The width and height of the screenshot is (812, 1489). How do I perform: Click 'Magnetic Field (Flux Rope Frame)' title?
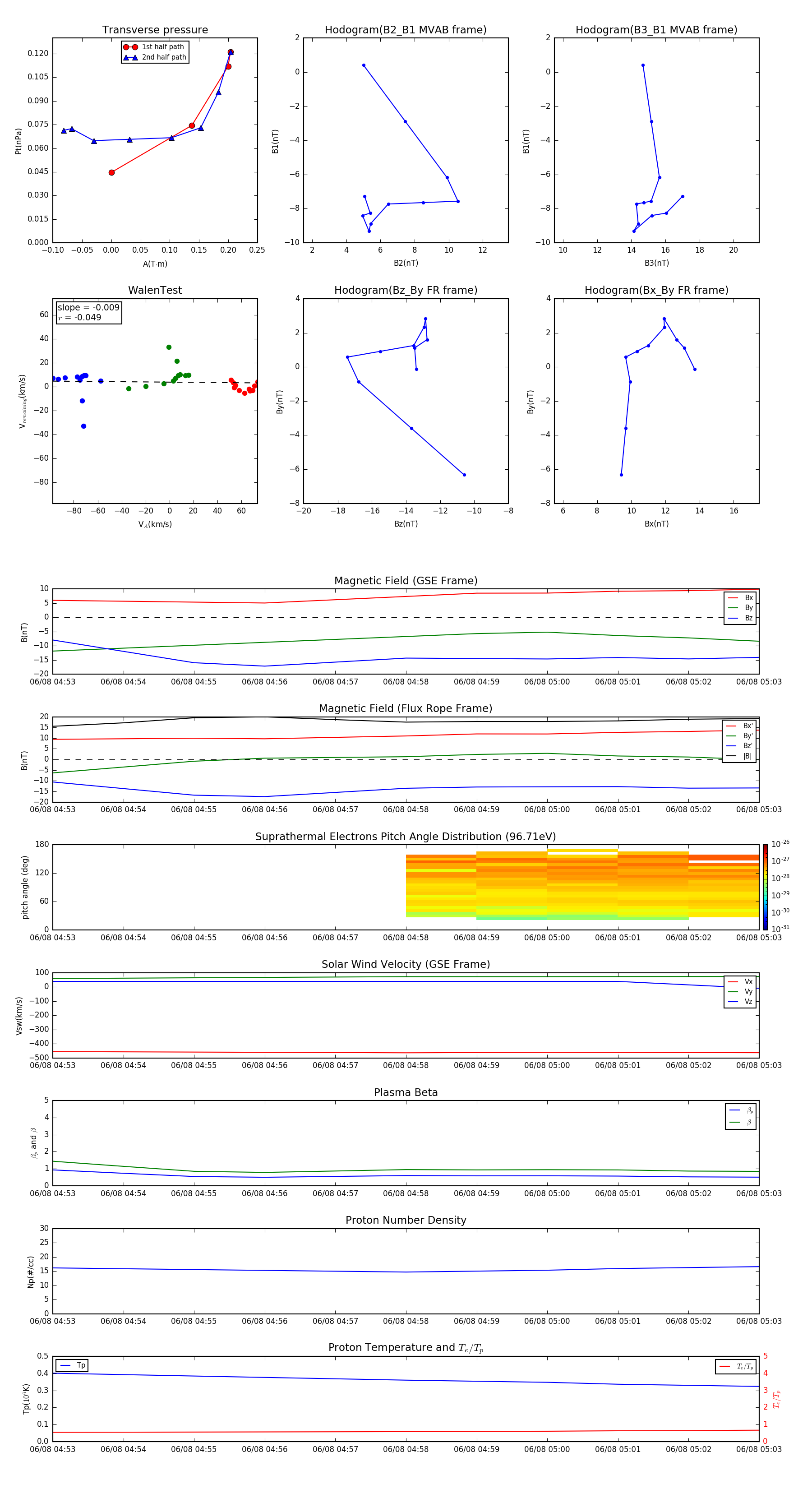pos(406,709)
